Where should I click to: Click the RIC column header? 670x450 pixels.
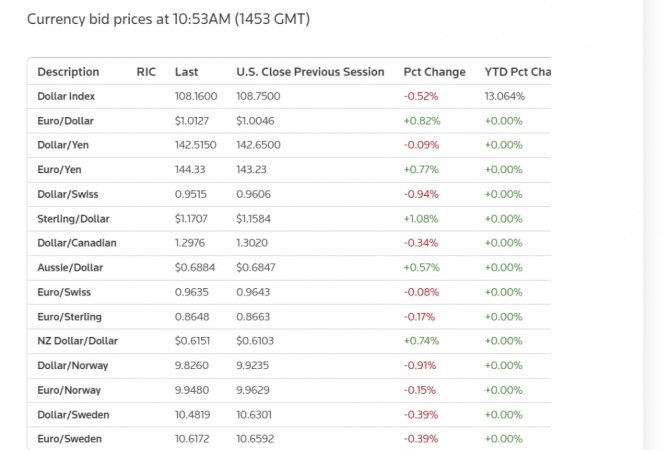click(x=146, y=72)
